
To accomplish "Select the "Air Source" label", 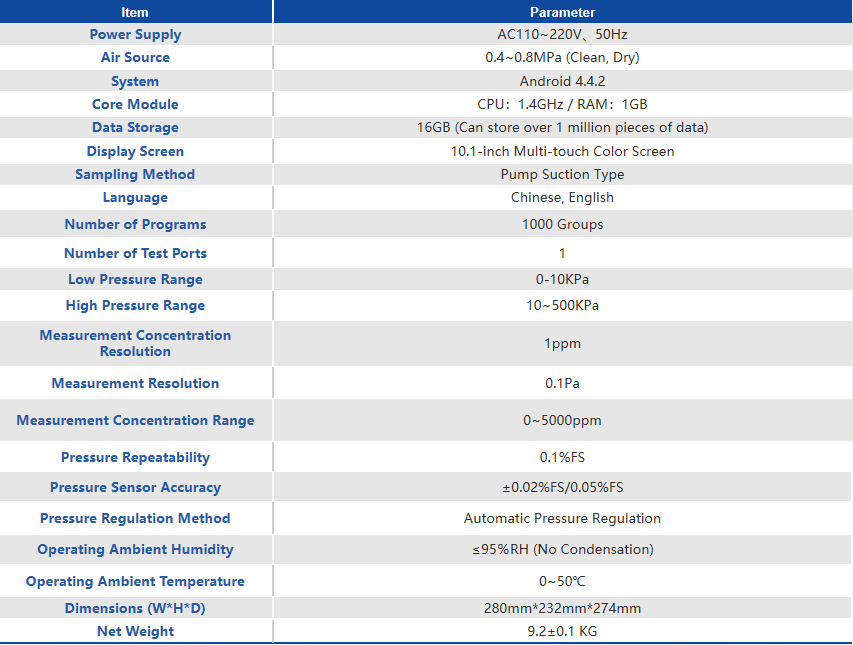I will click(x=135, y=57).
